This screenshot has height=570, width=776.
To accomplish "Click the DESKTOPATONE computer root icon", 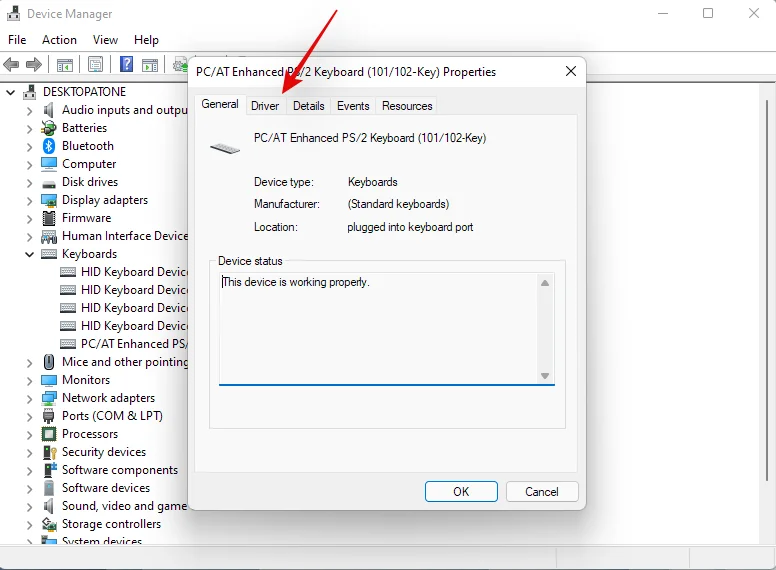I will [30, 92].
